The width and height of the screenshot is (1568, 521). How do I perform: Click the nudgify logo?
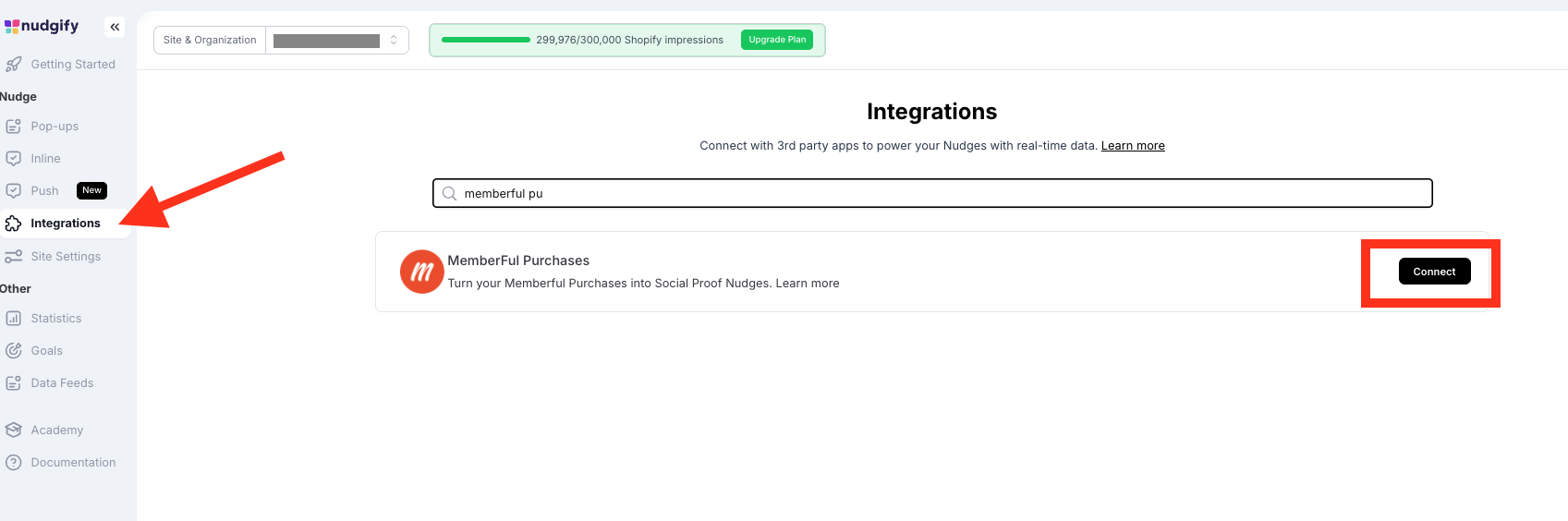click(x=42, y=26)
